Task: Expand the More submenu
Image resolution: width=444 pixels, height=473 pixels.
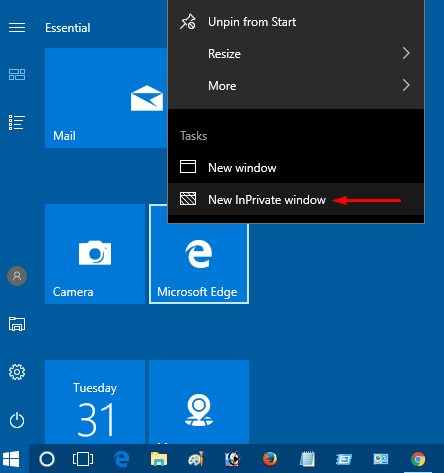Action: coord(296,86)
